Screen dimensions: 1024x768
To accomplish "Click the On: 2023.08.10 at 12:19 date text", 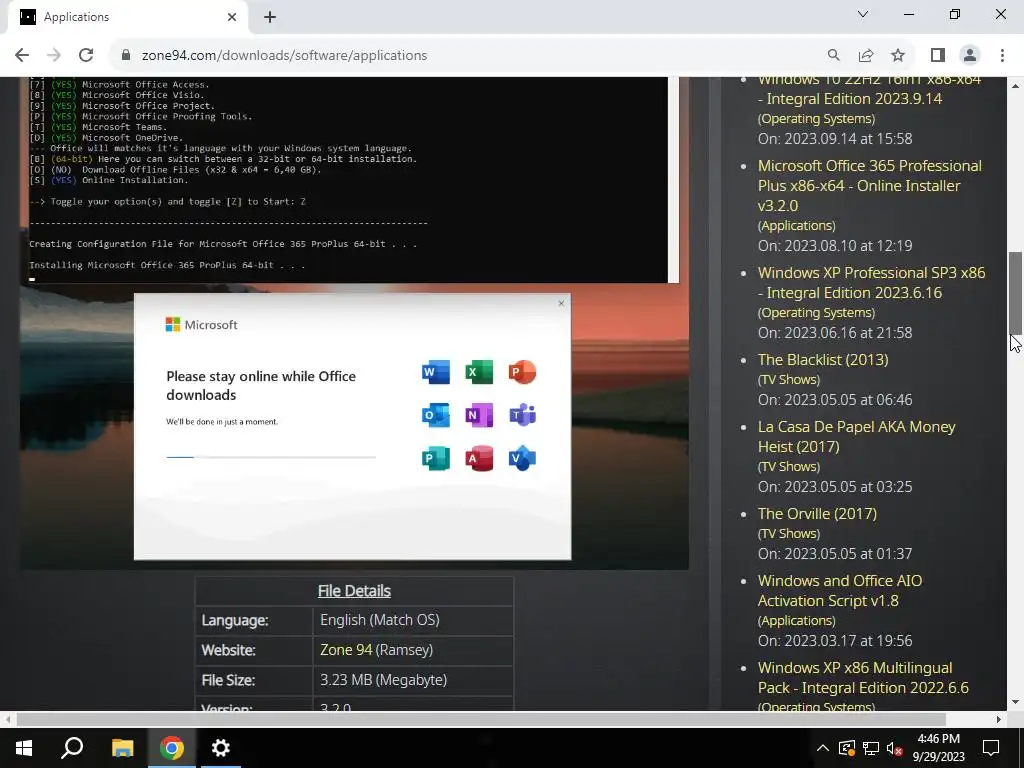I will pyautogui.click(x=835, y=246).
